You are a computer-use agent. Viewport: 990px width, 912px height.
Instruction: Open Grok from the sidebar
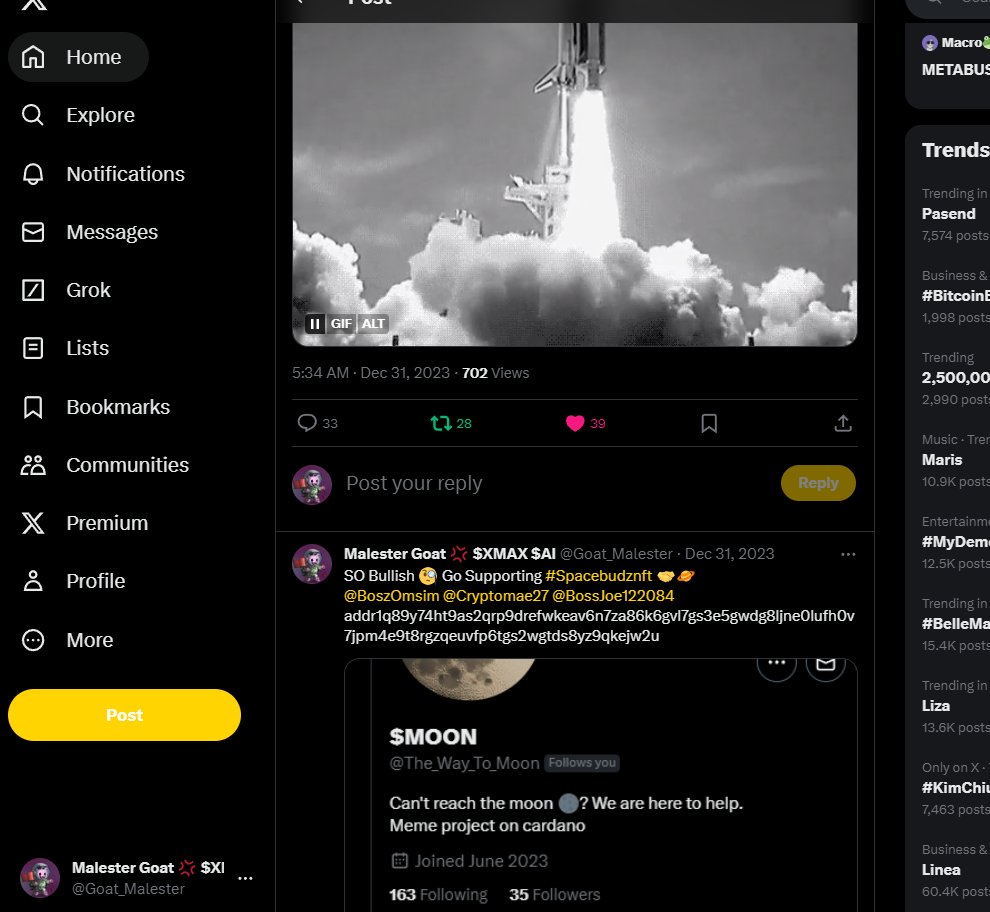[x=67, y=290]
